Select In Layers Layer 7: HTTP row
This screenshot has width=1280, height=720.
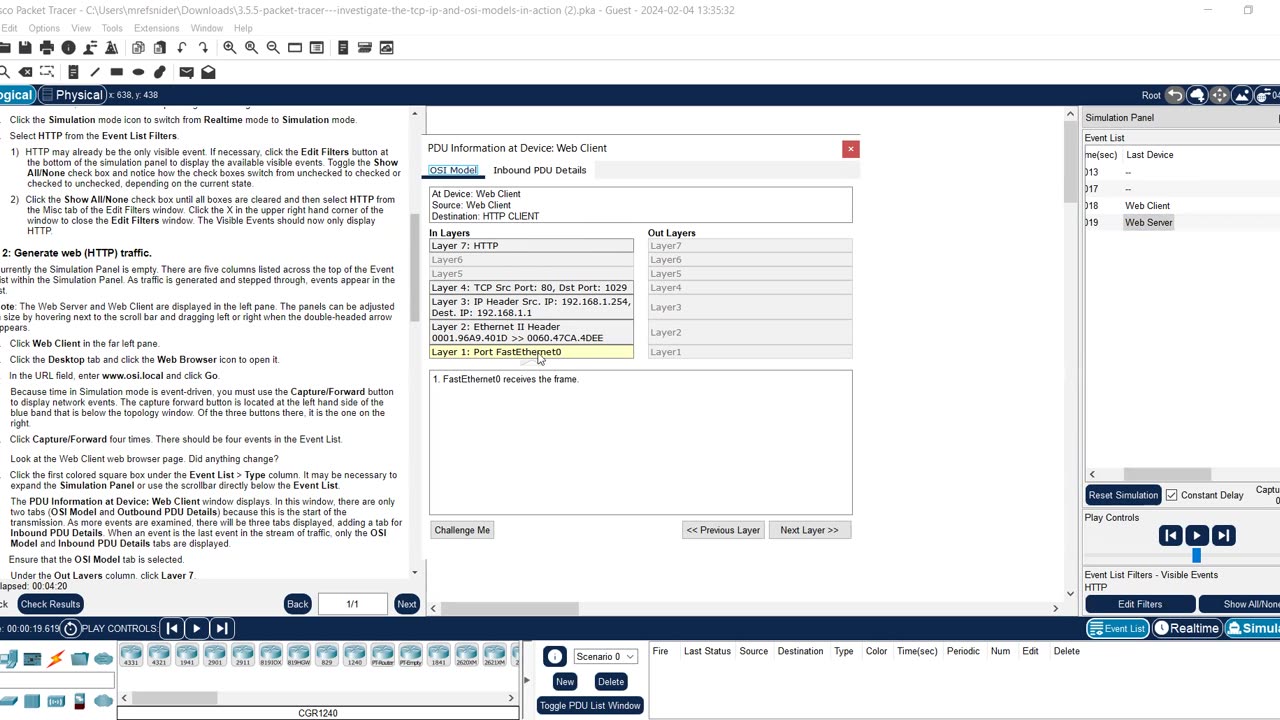pos(531,246)
